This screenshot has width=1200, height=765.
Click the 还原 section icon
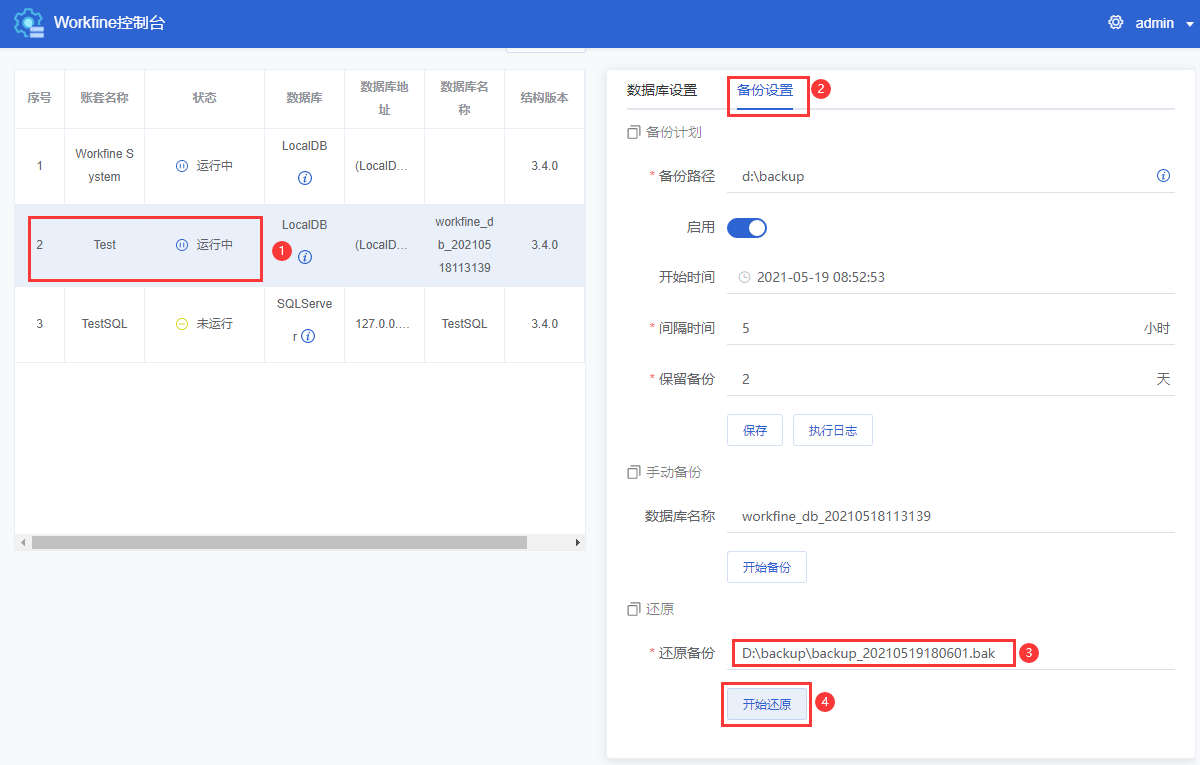633,609
